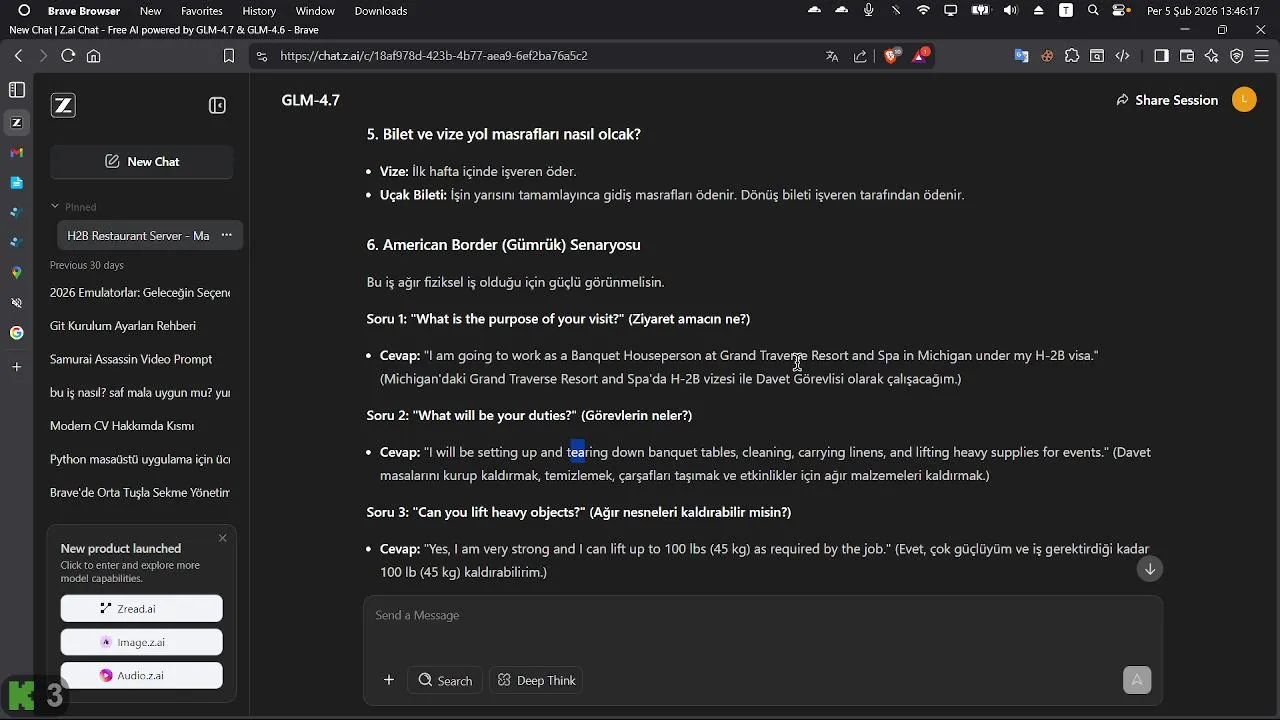Screen dimensions: 1280x720
Task: Open the Google Maps sidebar shortcut
Action: pos(16,272)
